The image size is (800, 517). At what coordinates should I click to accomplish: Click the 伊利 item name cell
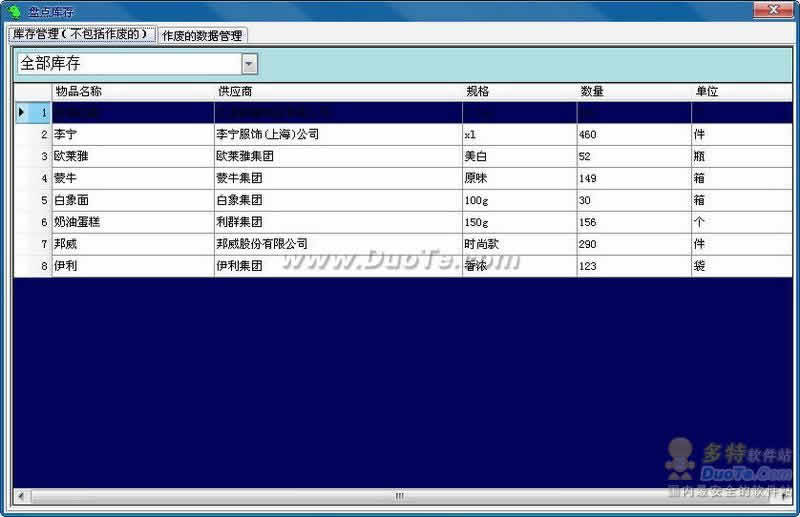coord(133,266)
